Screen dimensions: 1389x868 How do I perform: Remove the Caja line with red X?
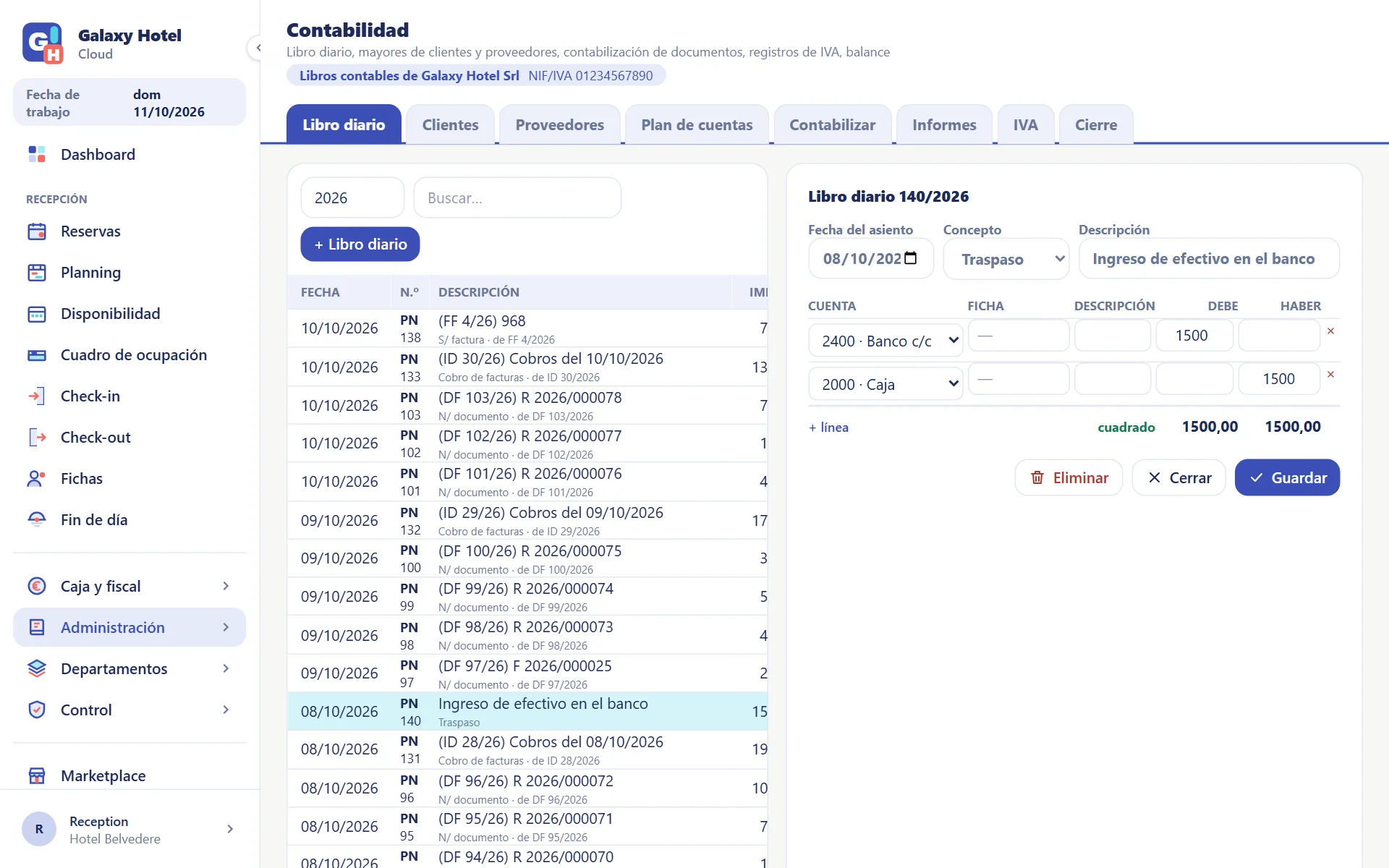pyautogui.click(x=1330, y=375)
